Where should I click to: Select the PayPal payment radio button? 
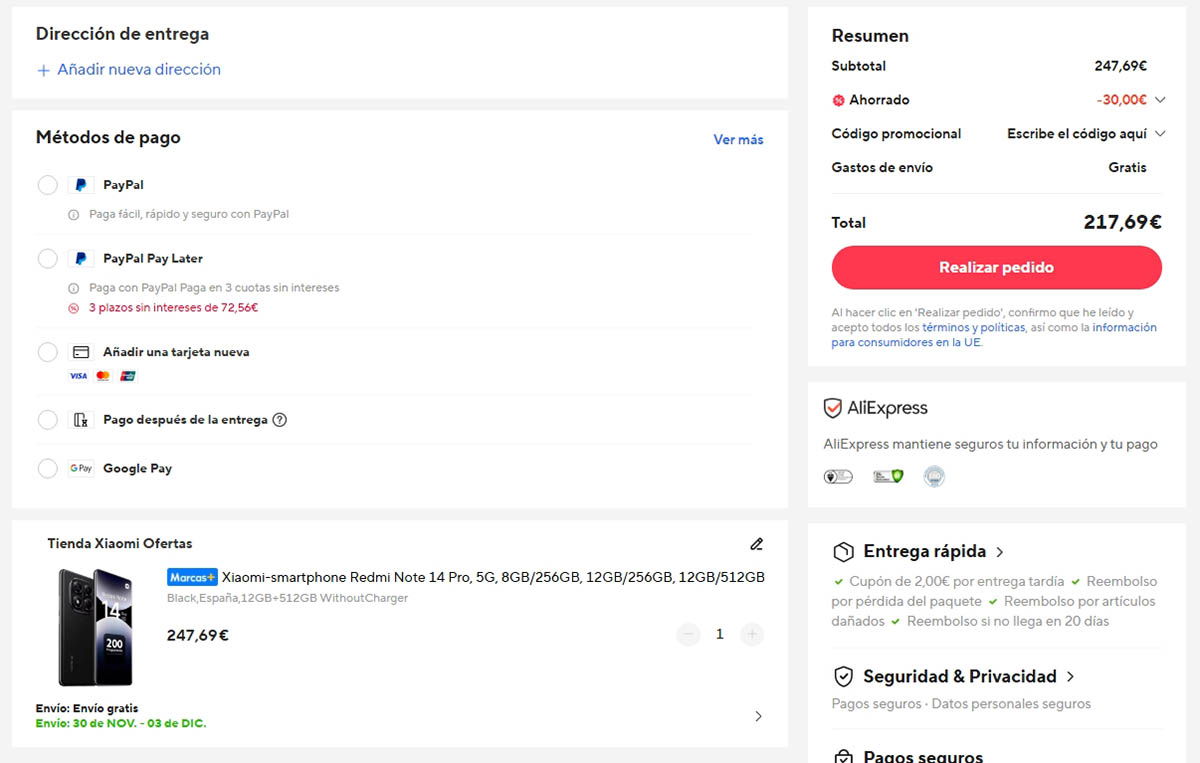47,184
